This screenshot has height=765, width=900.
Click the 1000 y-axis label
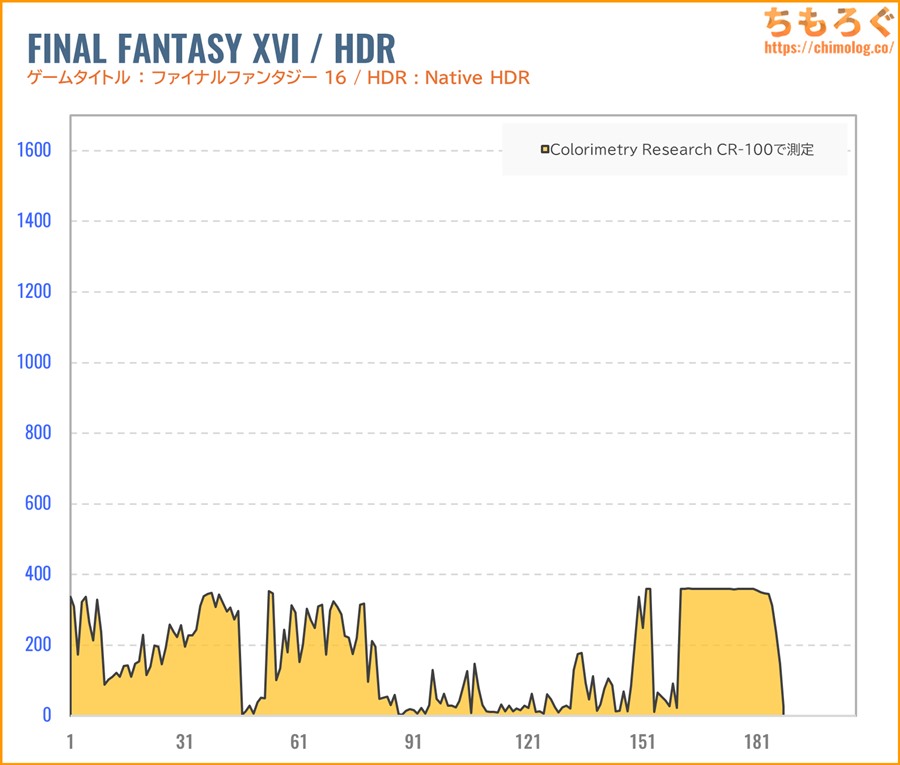33,363
